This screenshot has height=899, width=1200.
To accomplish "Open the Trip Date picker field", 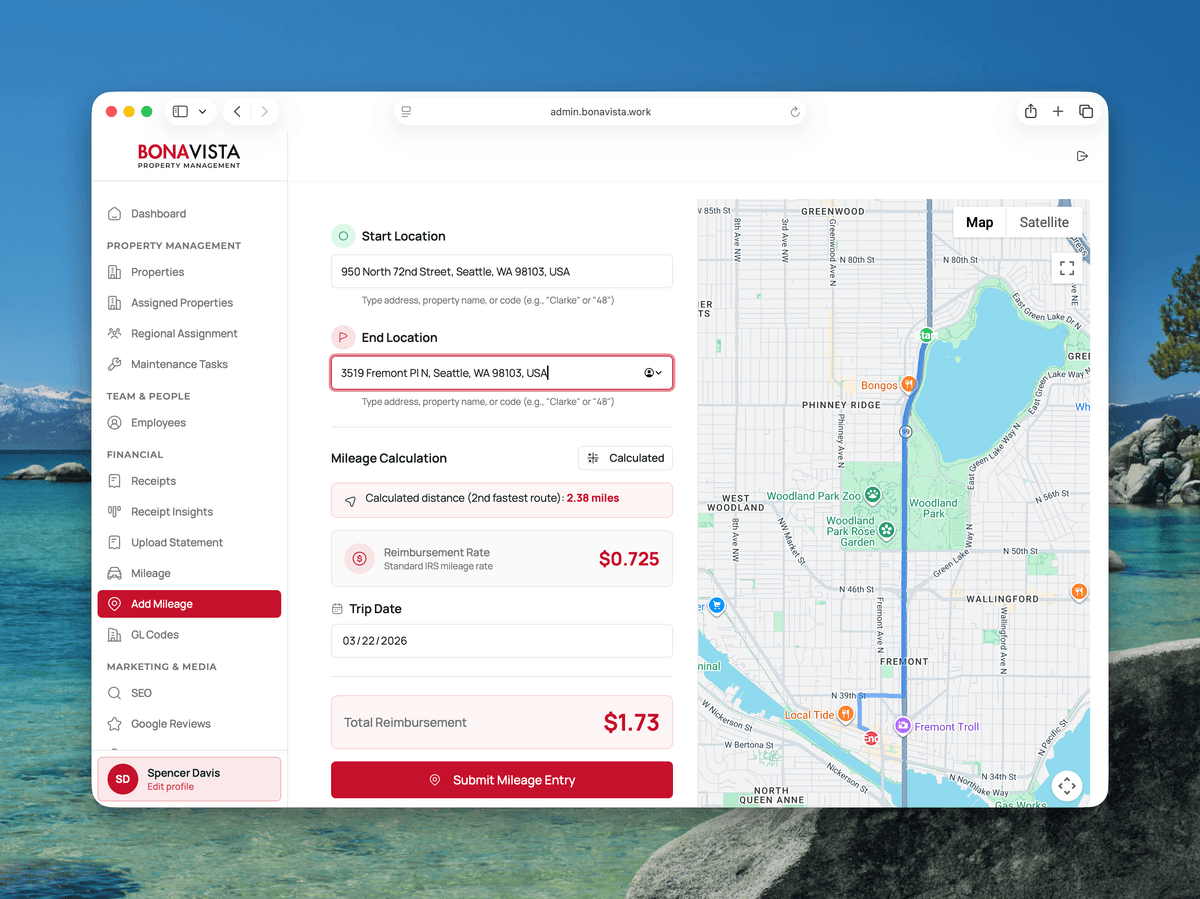I will (501, 641).
